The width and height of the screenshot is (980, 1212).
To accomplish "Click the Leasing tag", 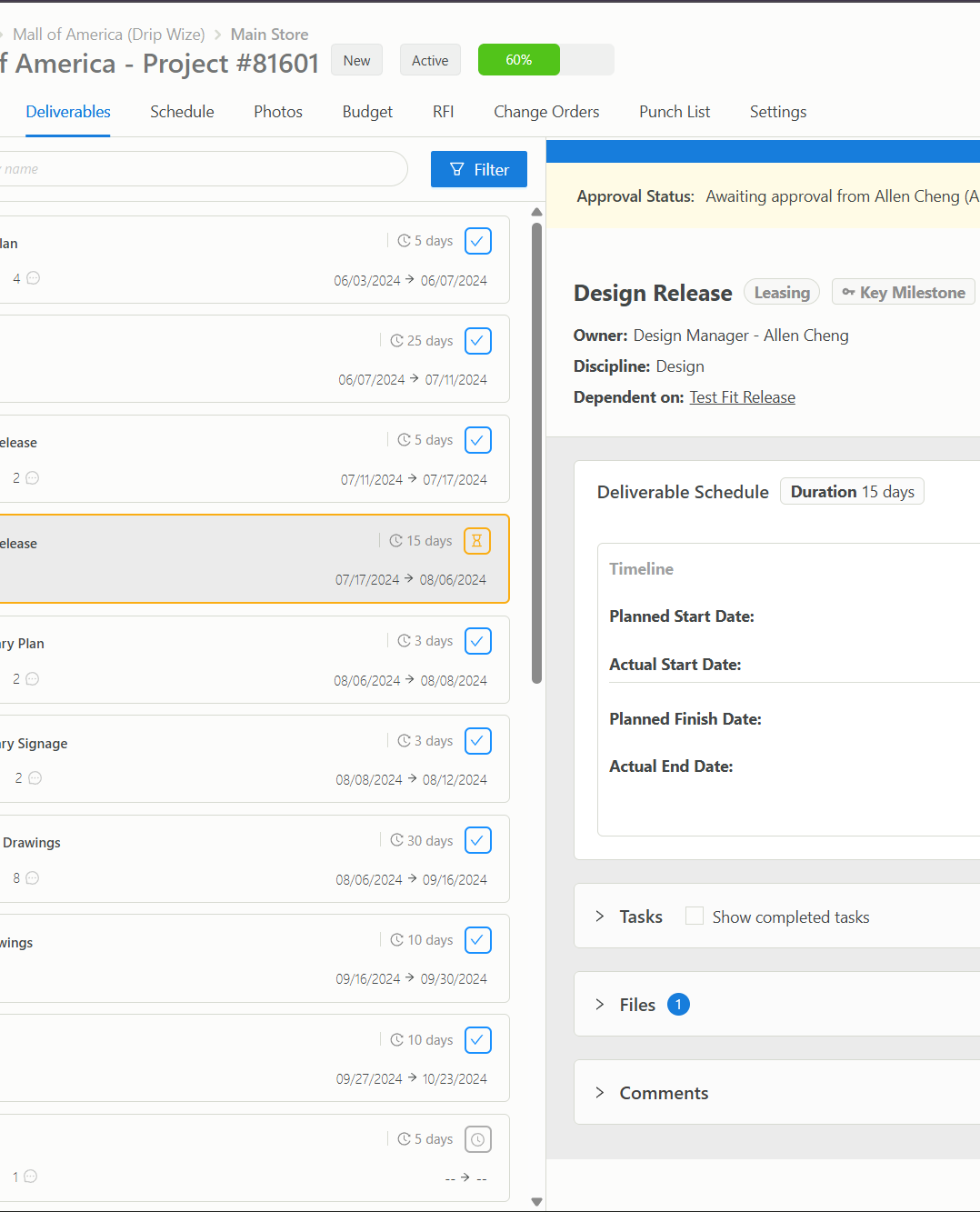I will [x=782, y=292].
